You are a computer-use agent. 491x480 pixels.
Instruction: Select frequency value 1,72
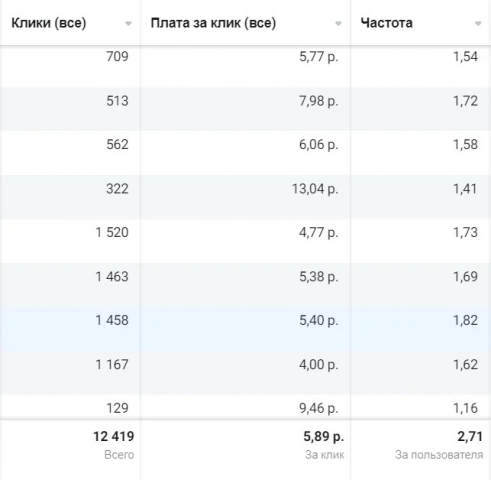[465, 101]
